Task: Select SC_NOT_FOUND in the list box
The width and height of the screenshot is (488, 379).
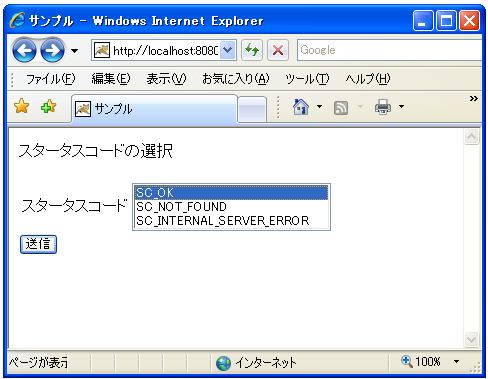Action: click(x=231, y=207)
